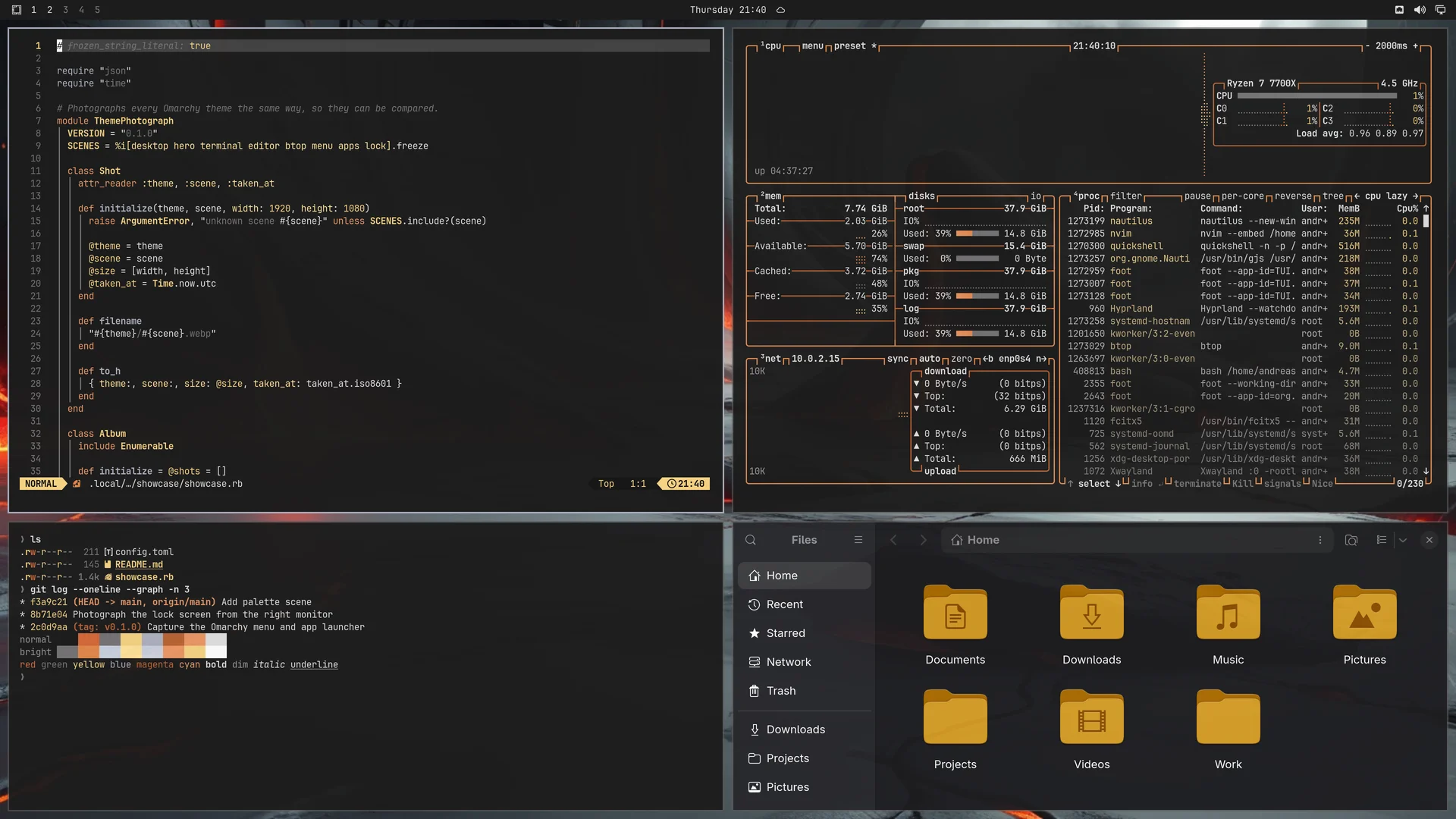Open btop menu option
Image resolution: width=1456 pixels, height=819 pixels.
[813, 45]
